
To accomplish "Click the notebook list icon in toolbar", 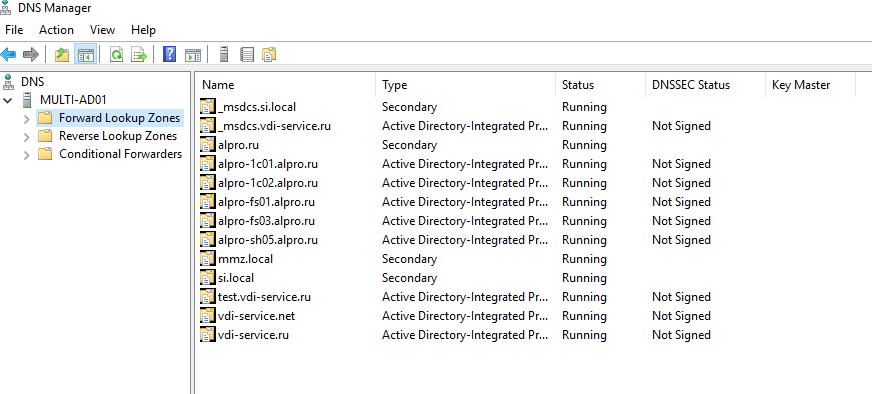I will [247, 55].
